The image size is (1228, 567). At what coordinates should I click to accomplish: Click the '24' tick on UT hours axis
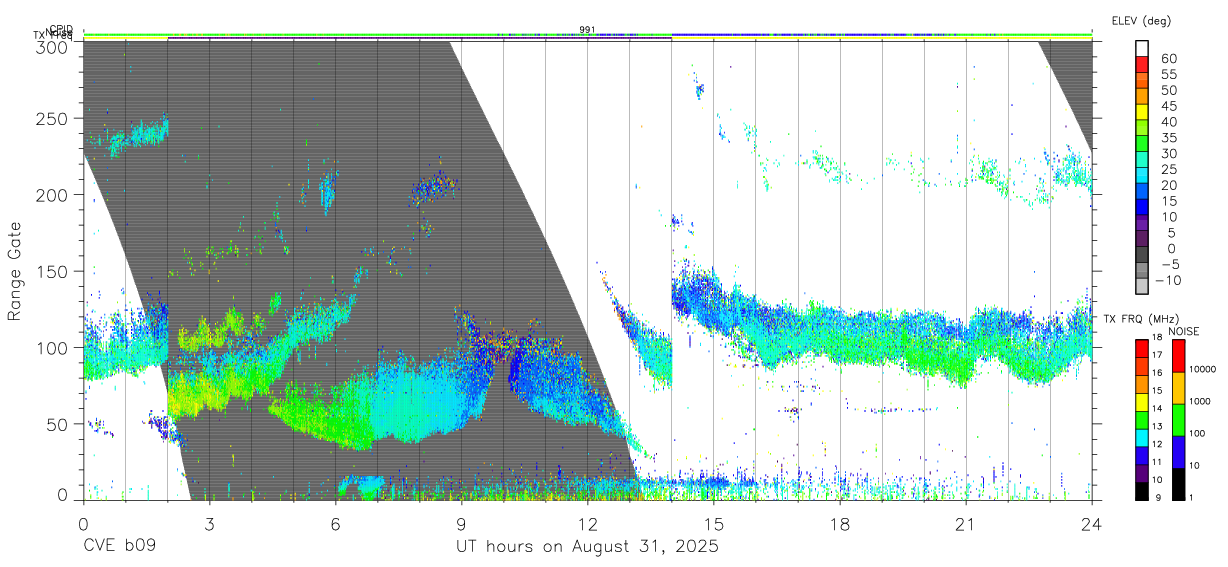pos(1091,523)
